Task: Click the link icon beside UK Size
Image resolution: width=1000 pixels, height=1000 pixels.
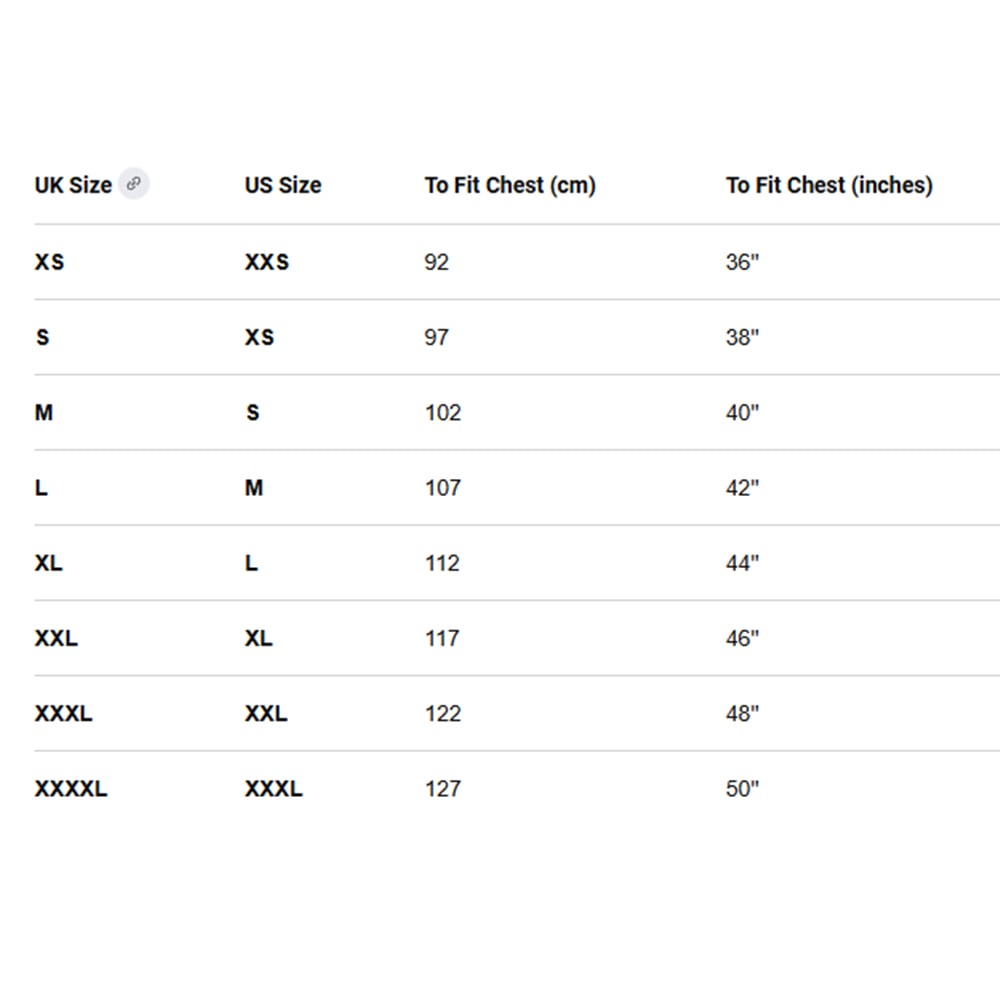Action: tap(133, 184)
